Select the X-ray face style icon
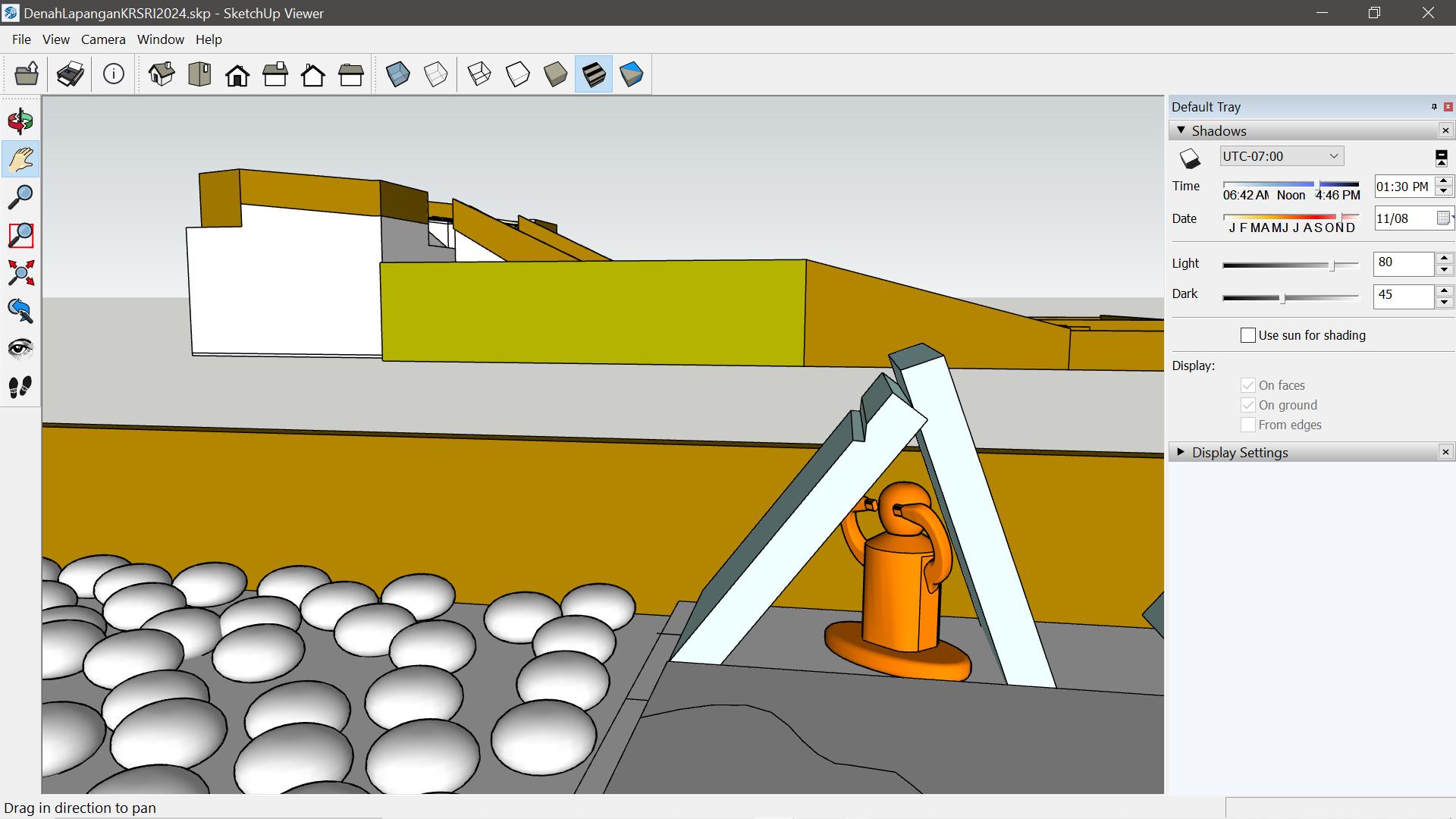Screen dimensions: 1456x819 (398, 74)
